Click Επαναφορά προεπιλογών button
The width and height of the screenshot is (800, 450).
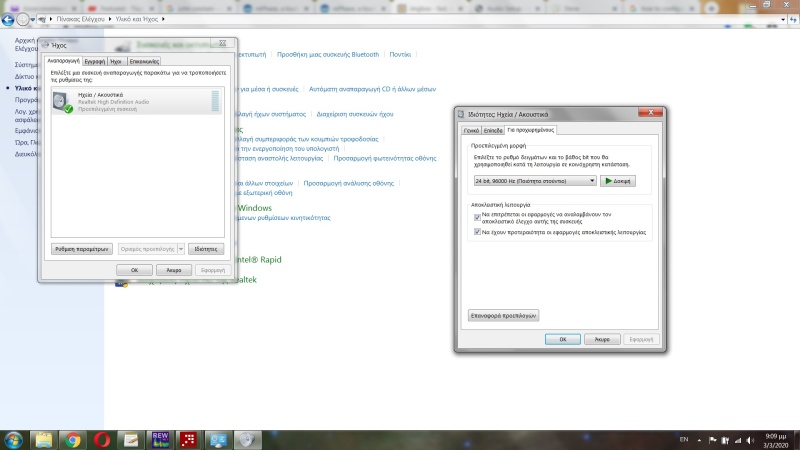click(503, 315)
